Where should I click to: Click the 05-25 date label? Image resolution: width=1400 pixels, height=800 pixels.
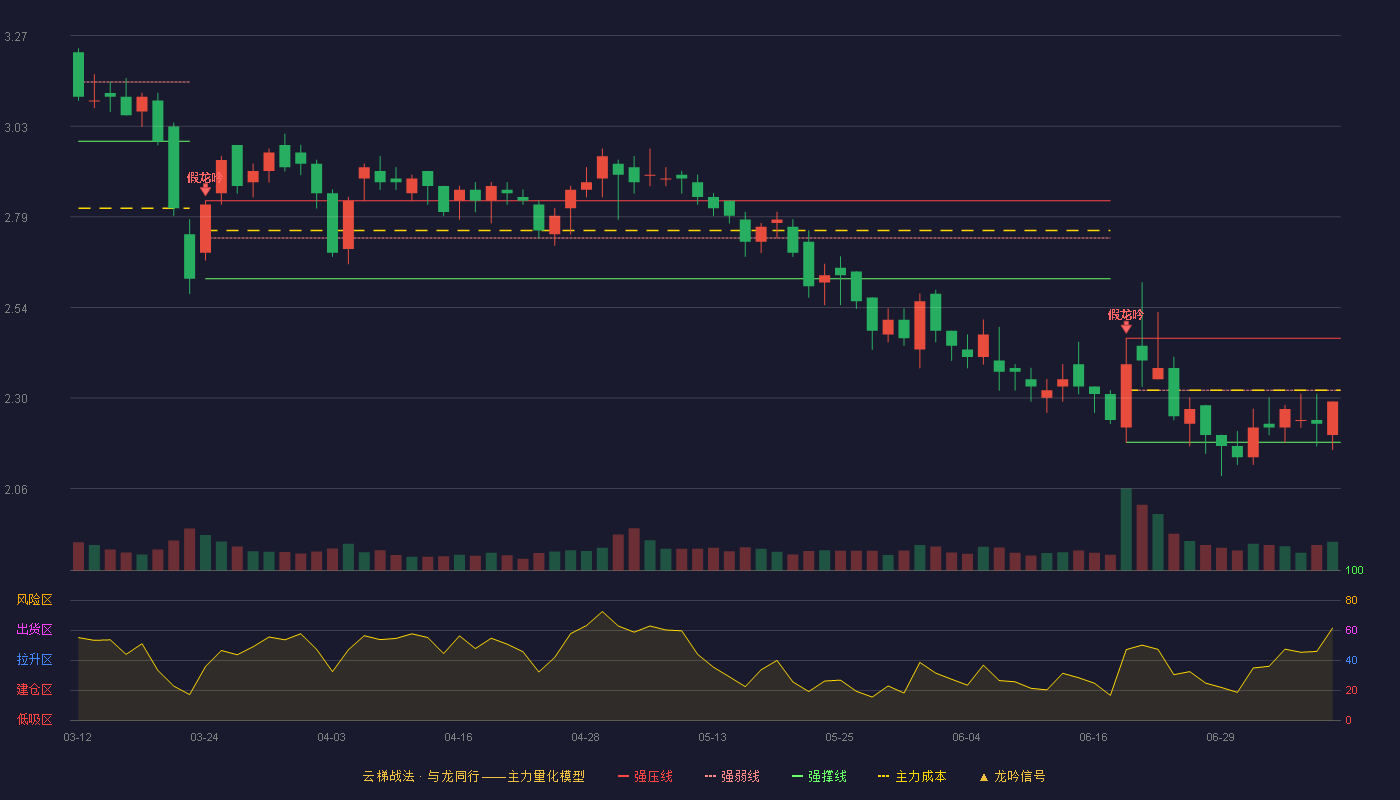(839, 737)
